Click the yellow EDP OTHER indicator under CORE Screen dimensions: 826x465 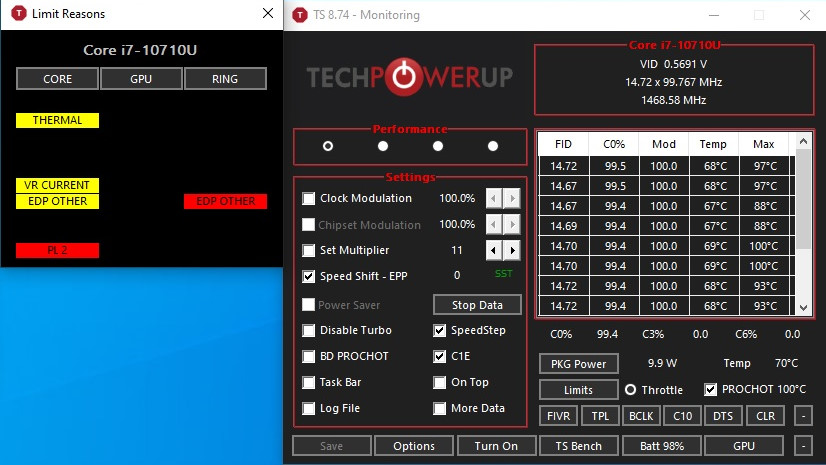[x=57, y=201]
